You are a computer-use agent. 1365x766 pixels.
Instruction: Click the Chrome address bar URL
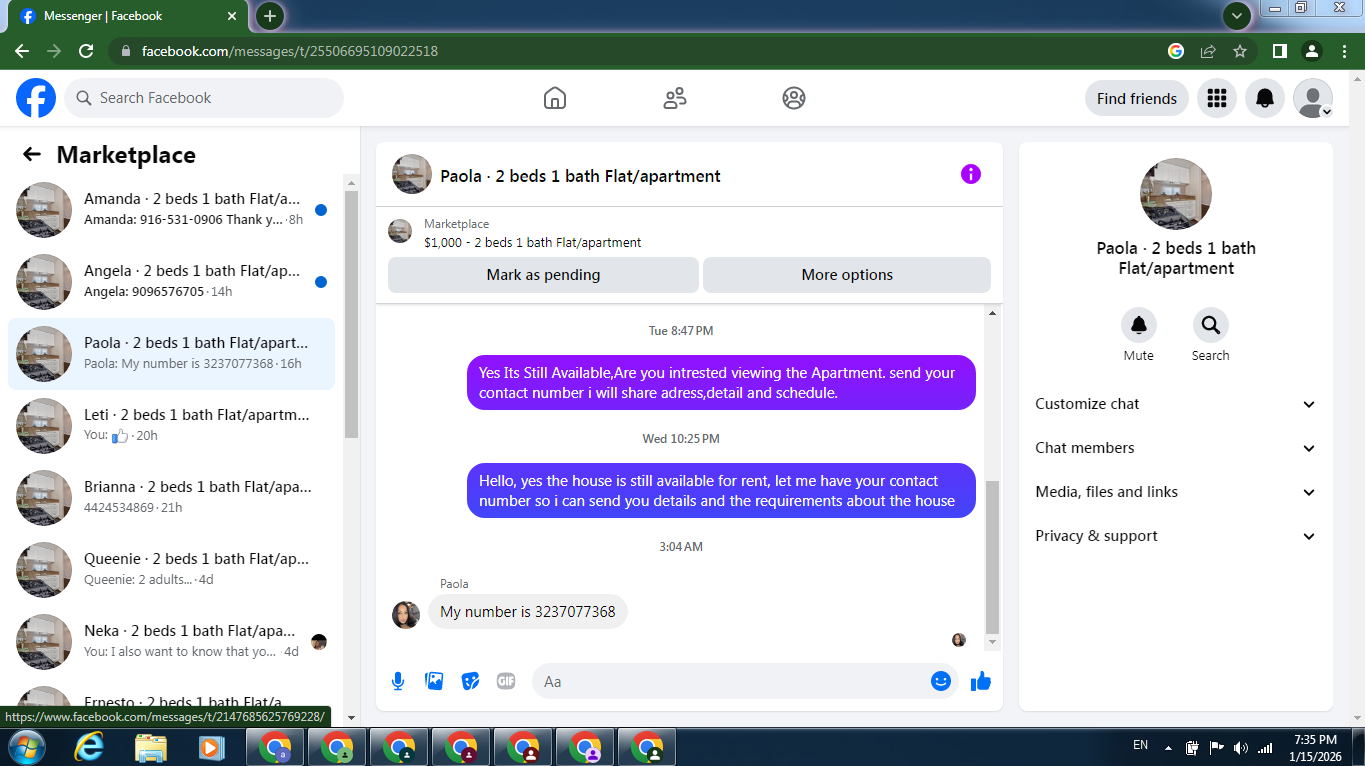pyautogui.click(x=290, y=51)
